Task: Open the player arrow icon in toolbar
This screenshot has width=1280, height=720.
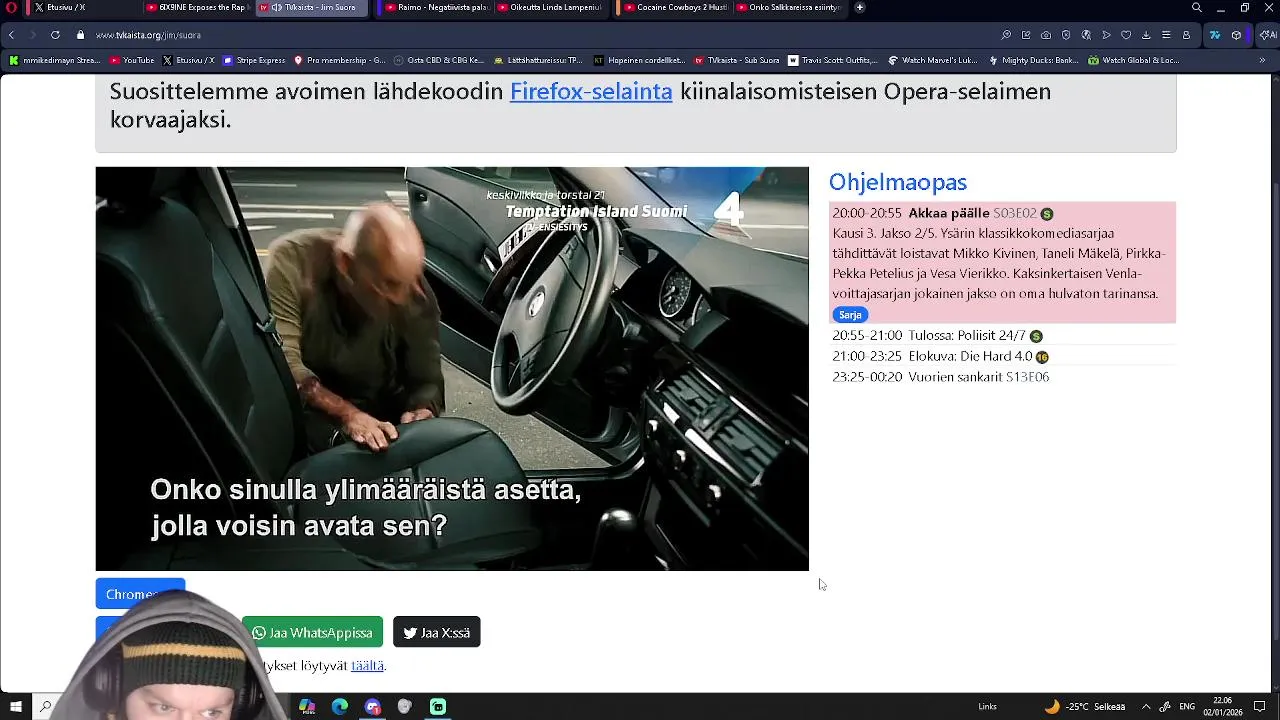Action: tap(1106, 35)
